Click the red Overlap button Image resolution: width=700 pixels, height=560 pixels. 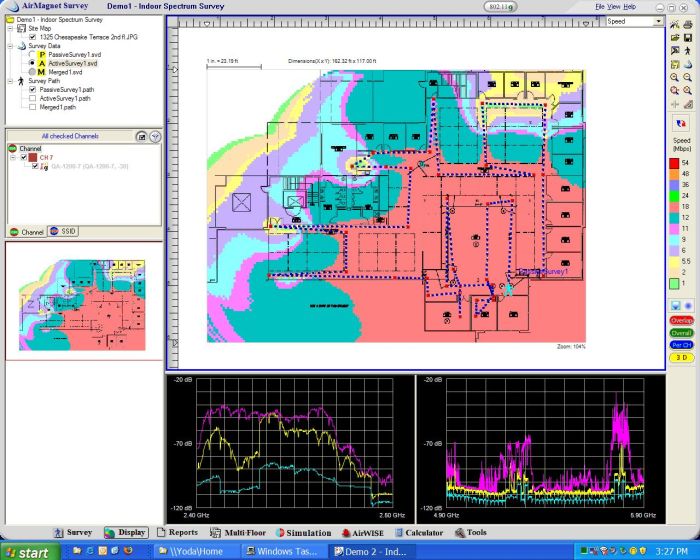click(x=681, y=321)
